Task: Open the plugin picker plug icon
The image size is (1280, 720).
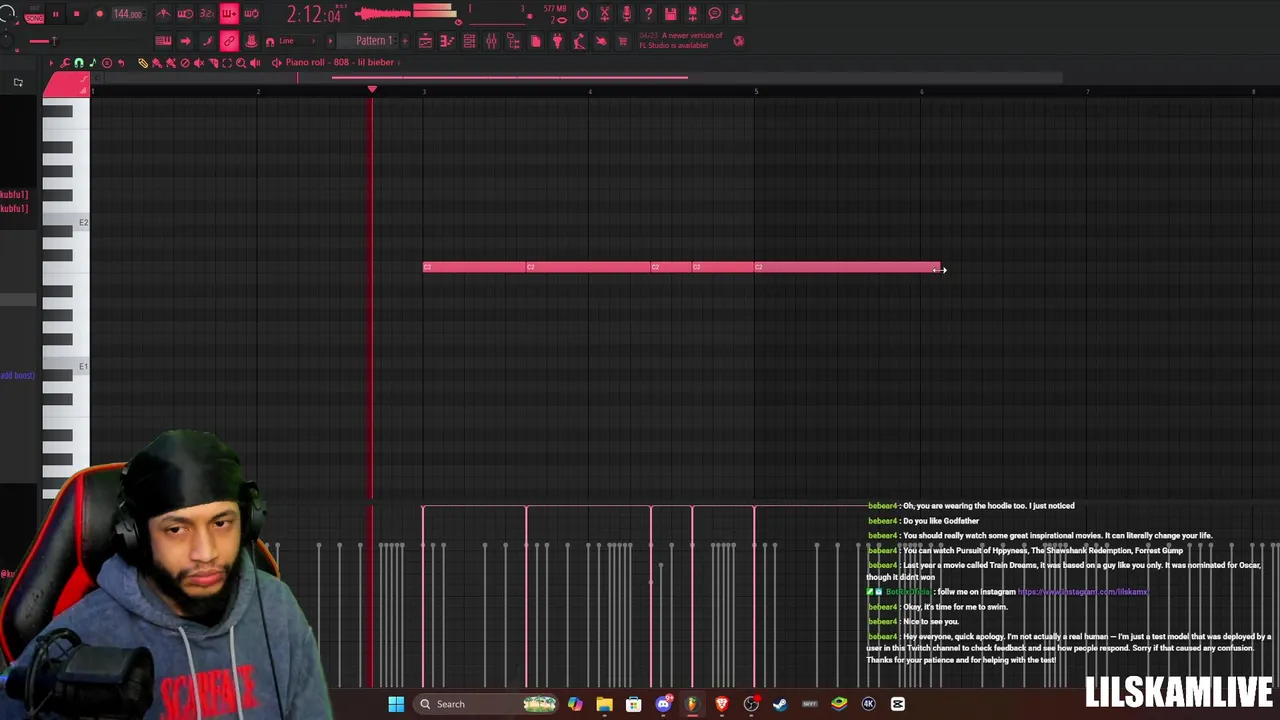Action: 557,41
